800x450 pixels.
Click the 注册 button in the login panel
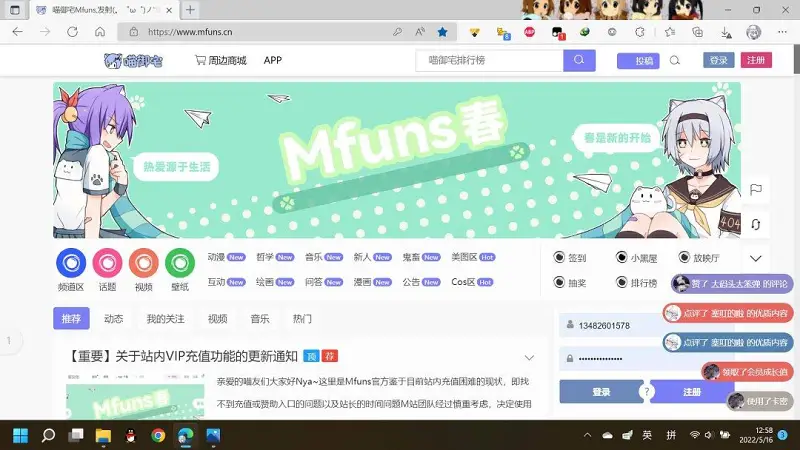pos(691,392)
